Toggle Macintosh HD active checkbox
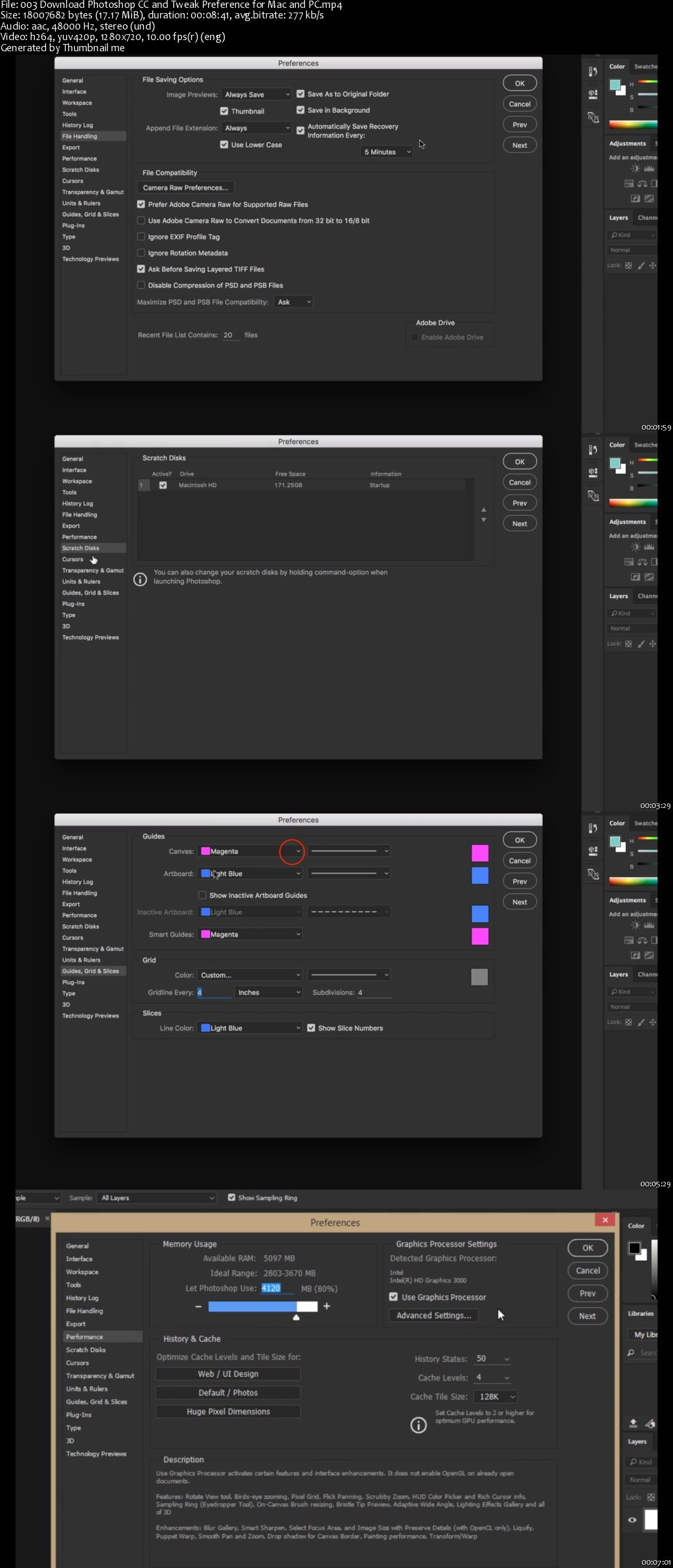 (163, 485)
